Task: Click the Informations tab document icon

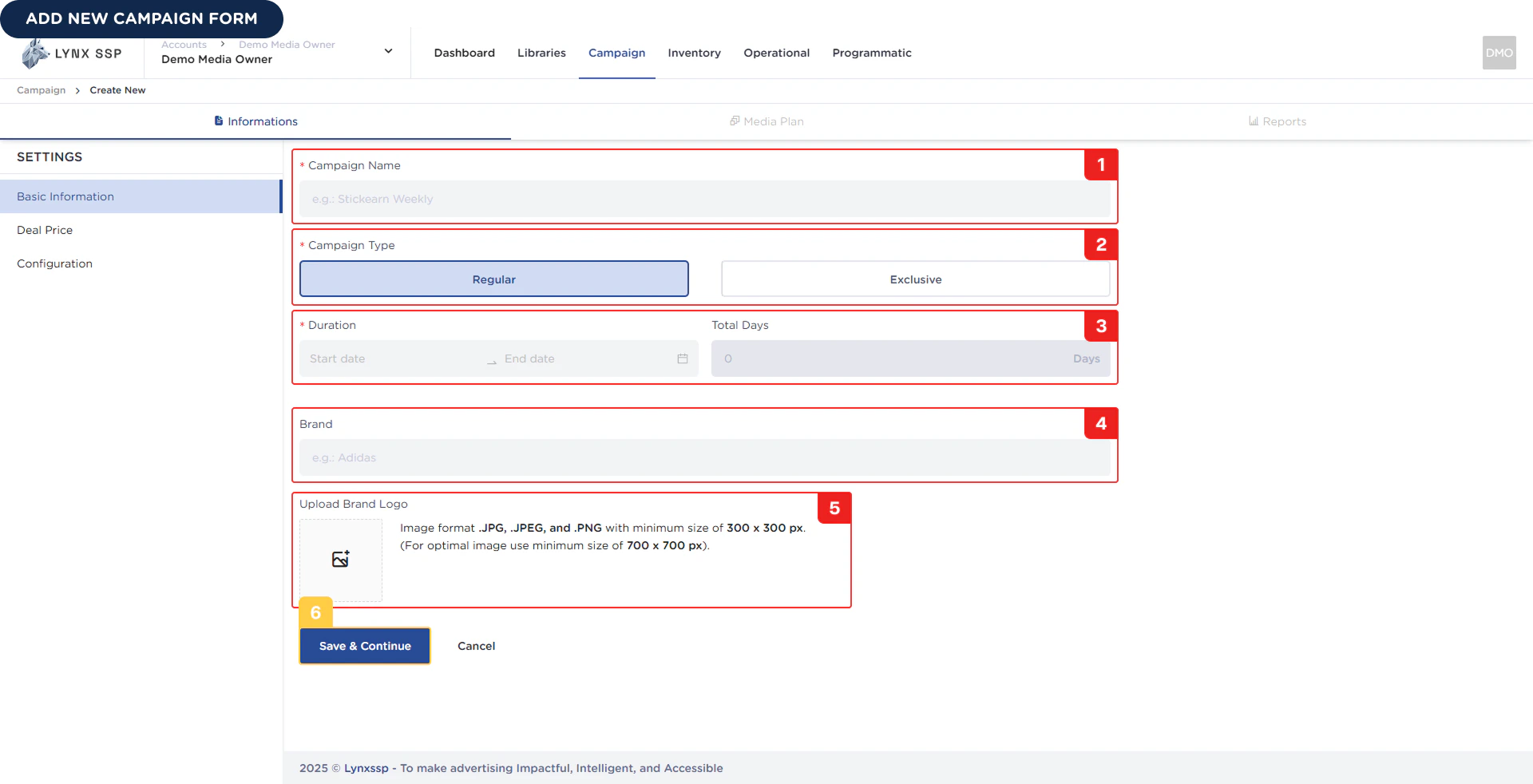Action: click(219, 121)
